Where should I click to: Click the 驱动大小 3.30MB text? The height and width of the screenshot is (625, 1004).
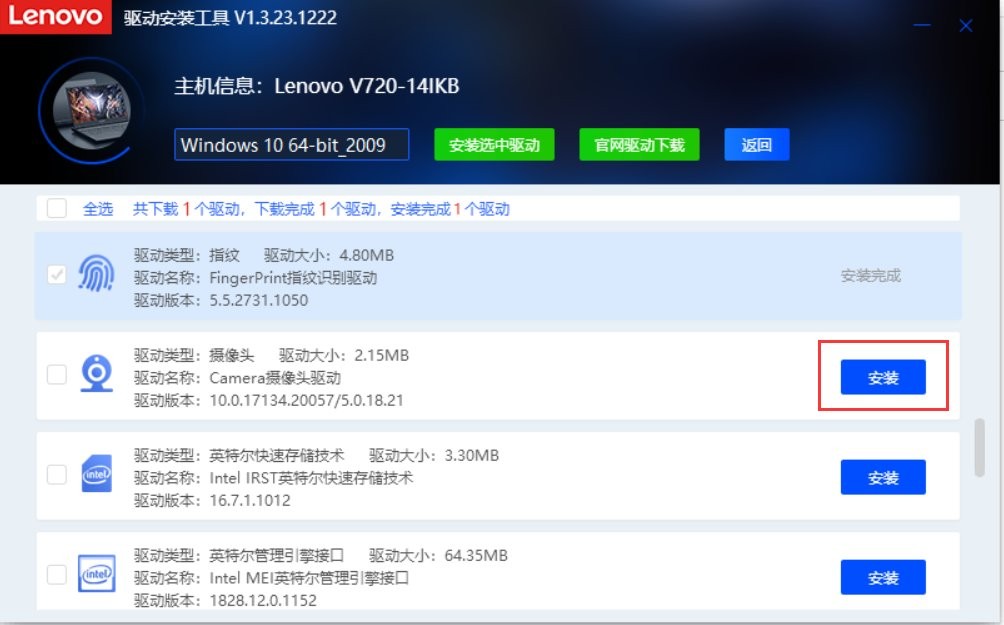tap(434, 455)
